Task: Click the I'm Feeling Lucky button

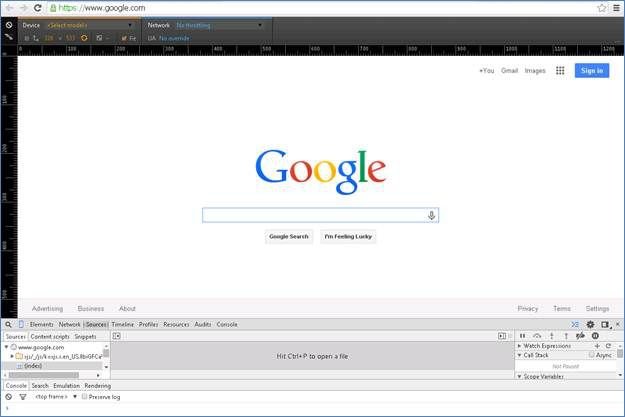Action: tap(348, 236)
